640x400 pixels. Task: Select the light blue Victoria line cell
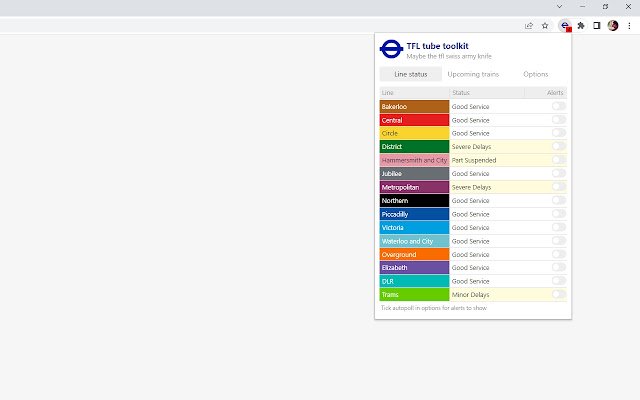coord(414,227)
